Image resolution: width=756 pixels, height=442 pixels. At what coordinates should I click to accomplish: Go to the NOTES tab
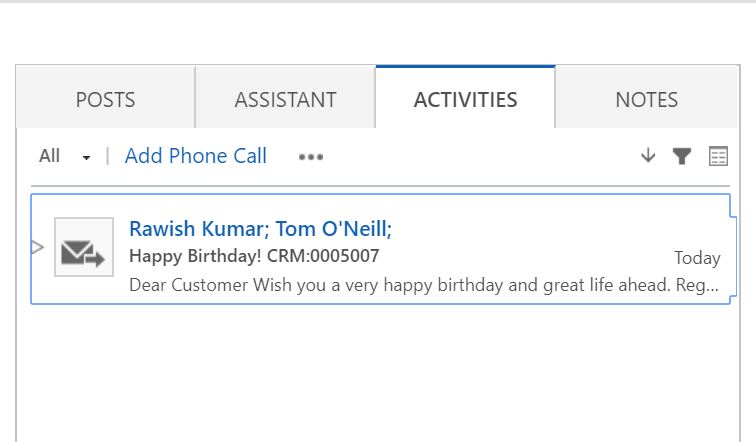646,99
